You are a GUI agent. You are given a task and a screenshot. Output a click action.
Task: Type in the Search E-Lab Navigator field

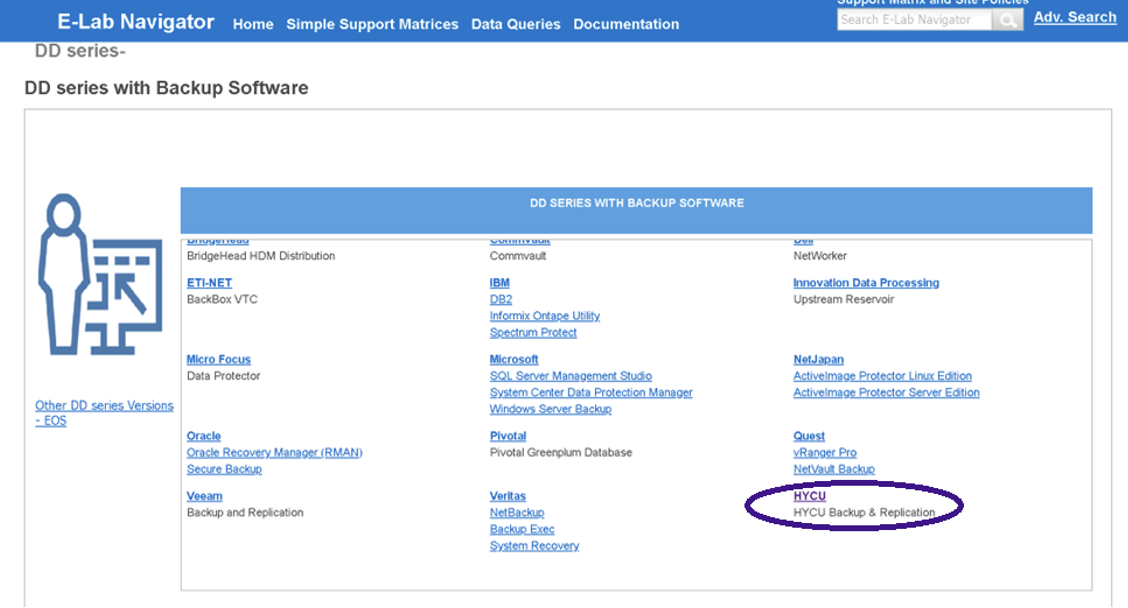(913, 20)
